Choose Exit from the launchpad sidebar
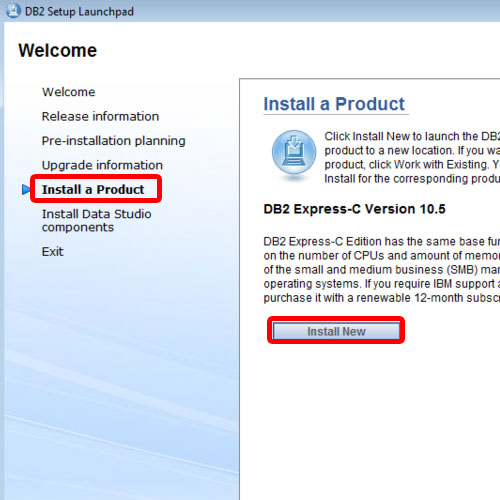This screenshot has width=500, height=500. coord(52,251)
